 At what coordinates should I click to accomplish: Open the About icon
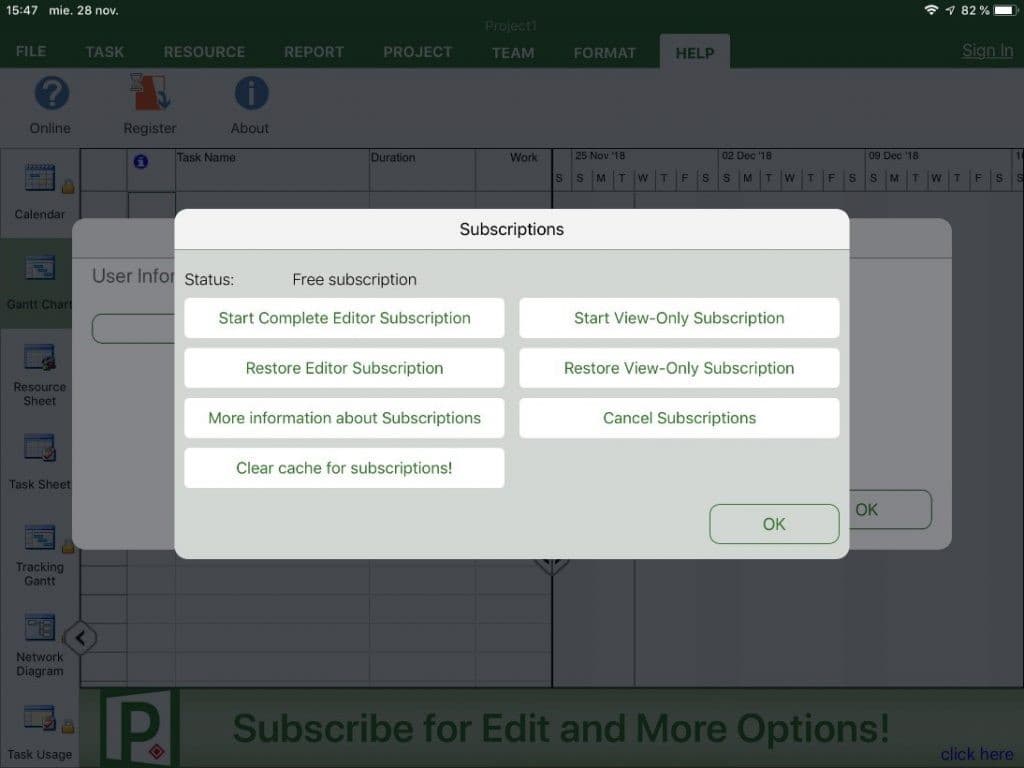coord(249,103)
